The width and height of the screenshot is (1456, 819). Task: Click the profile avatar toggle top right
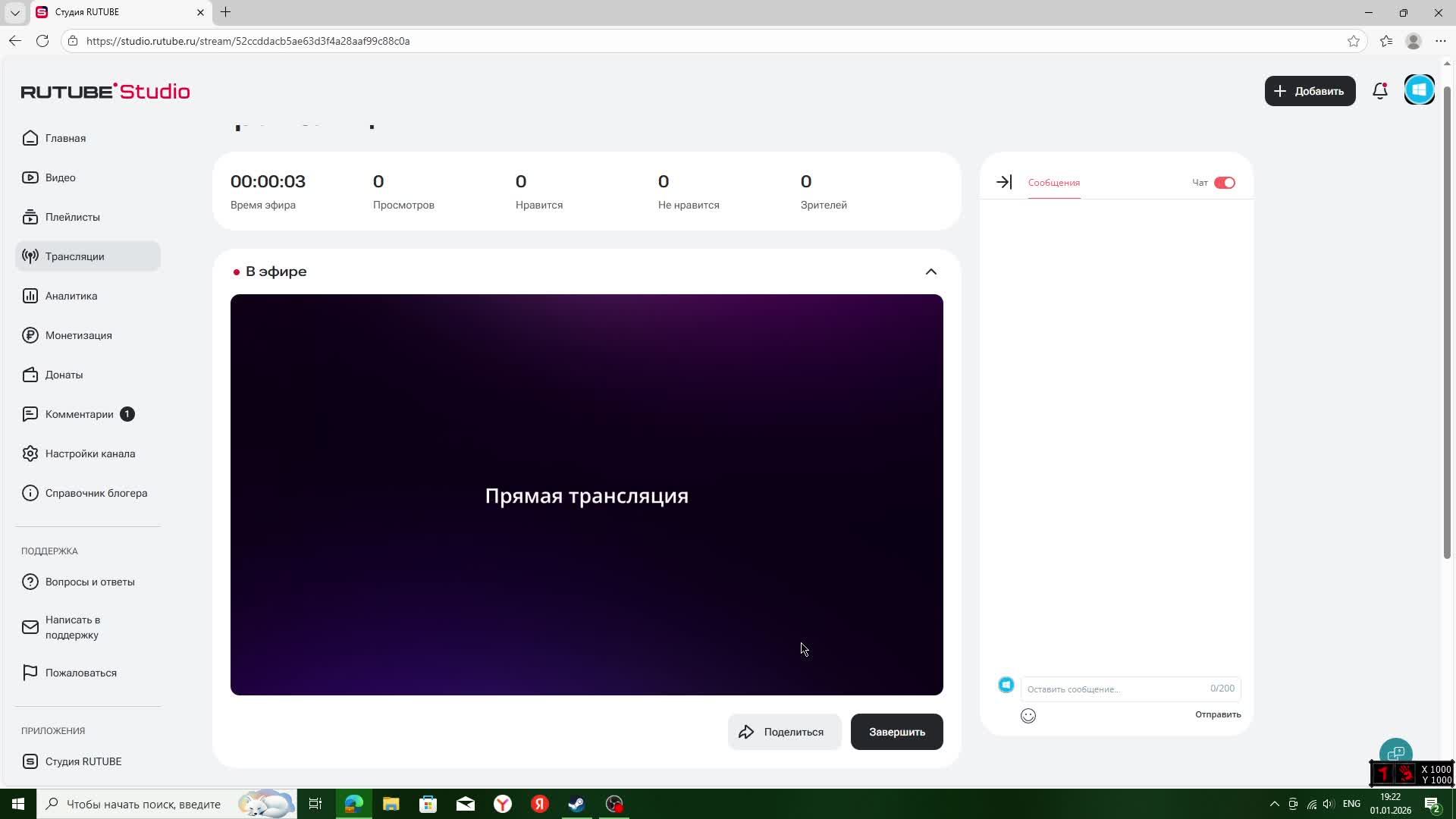(x=1419, y=89)
